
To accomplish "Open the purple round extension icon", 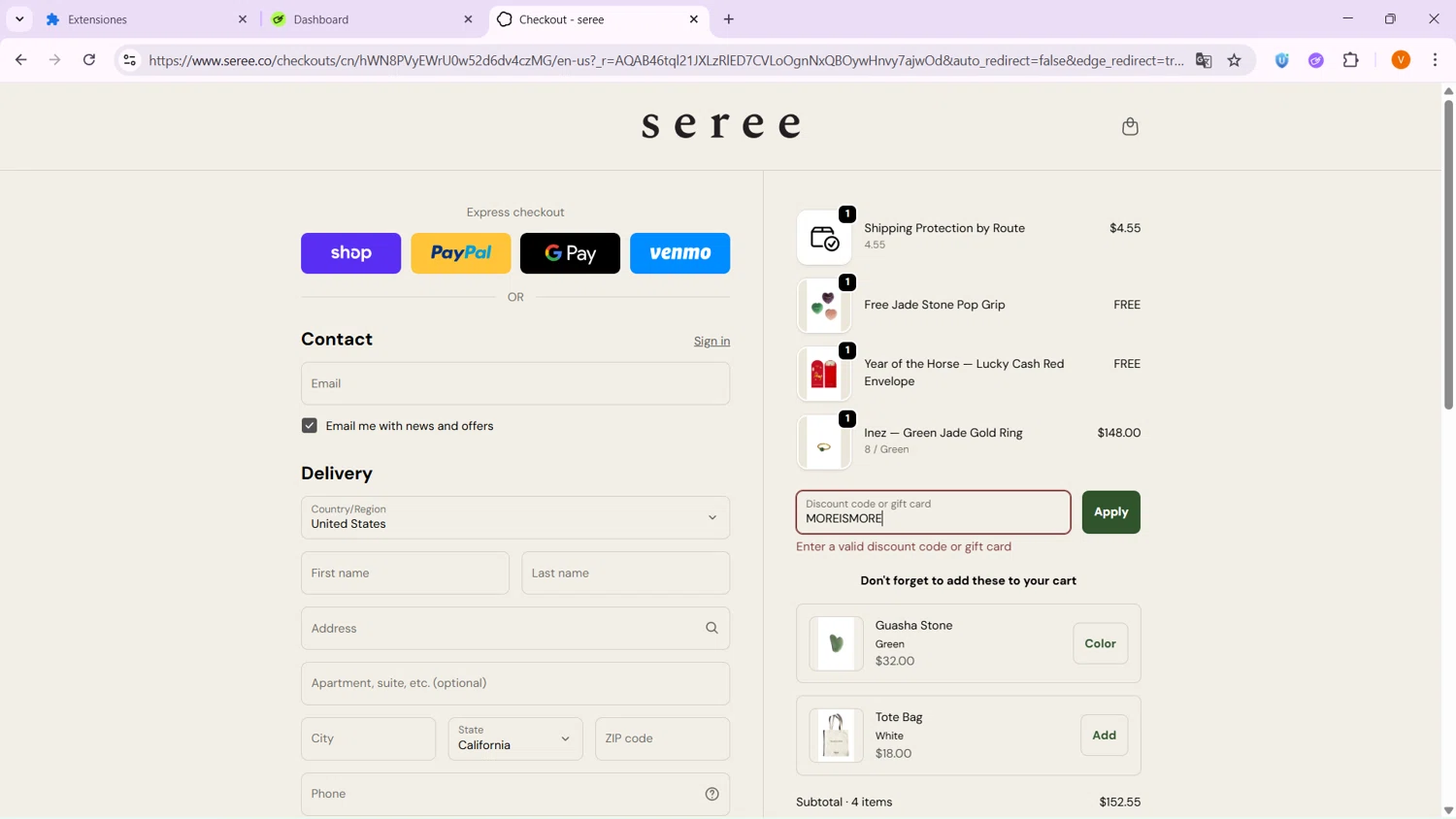I will coord(1316,60).
